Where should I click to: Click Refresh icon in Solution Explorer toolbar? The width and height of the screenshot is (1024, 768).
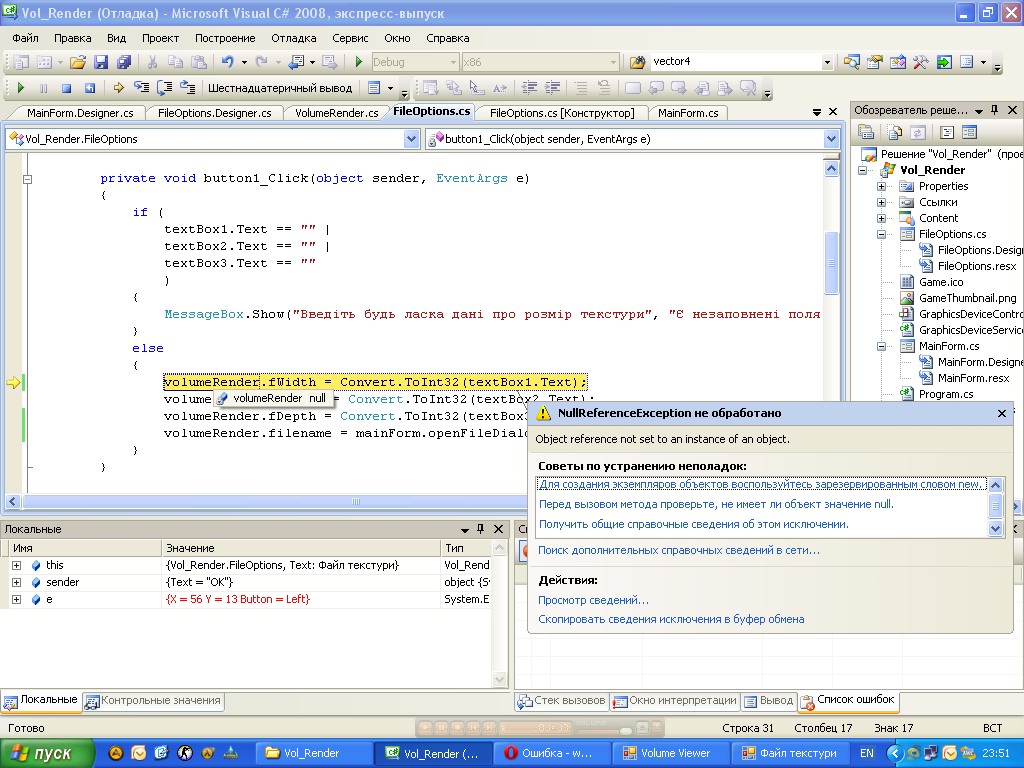[x=916, y=132]
